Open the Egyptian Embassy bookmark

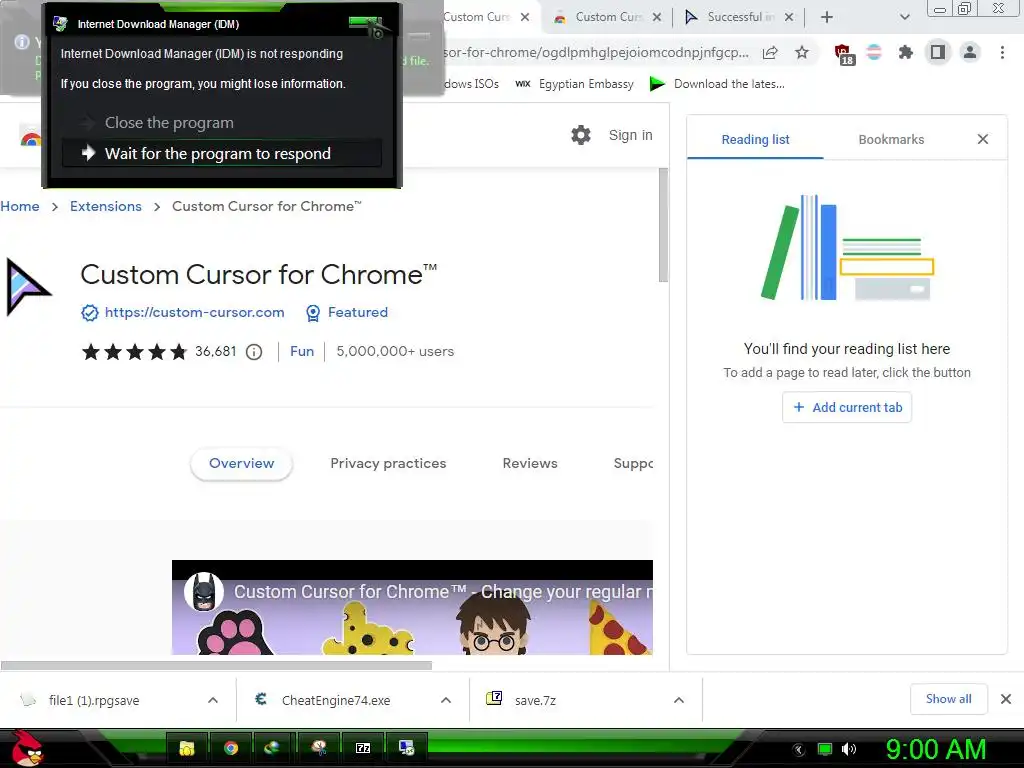pos(574,84)
